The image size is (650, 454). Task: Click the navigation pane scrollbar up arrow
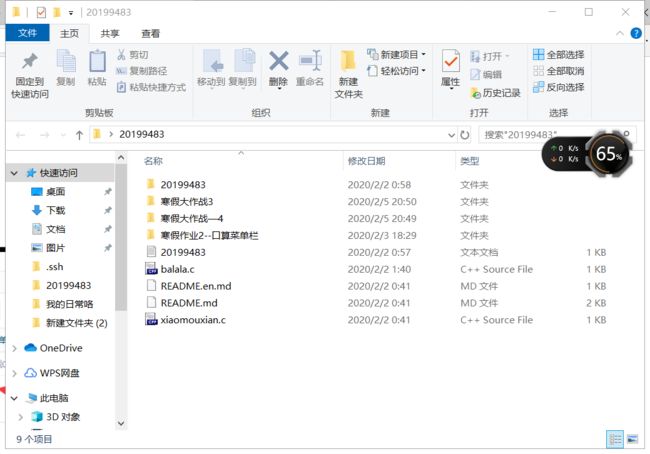[x=121, y=158]
